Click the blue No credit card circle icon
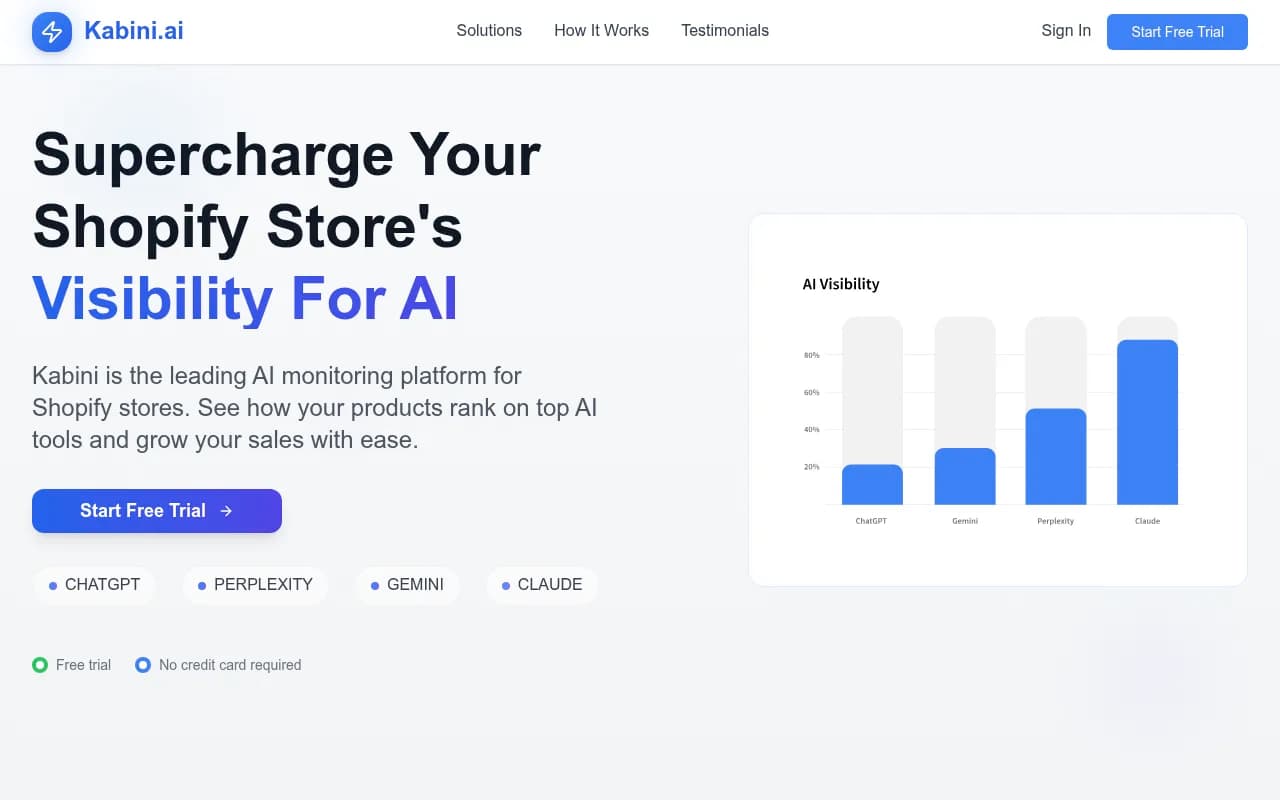Viewport: 1280px width, 800px height. [143, 665]
